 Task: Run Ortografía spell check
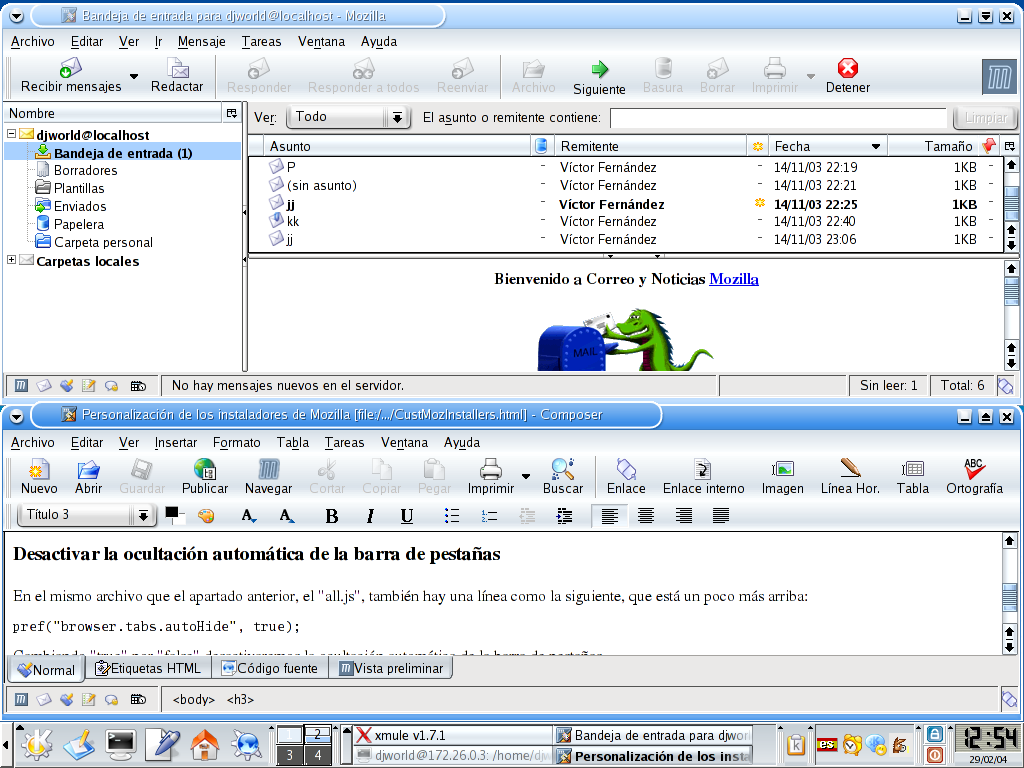click(x=974, y=477)
